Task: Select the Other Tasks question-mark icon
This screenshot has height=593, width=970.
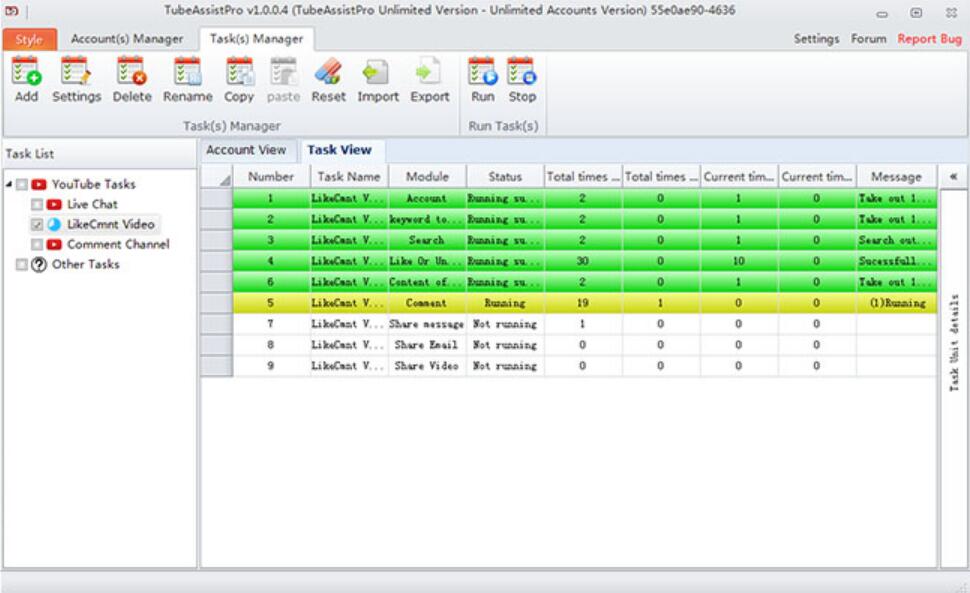Action: click(39, 265)
